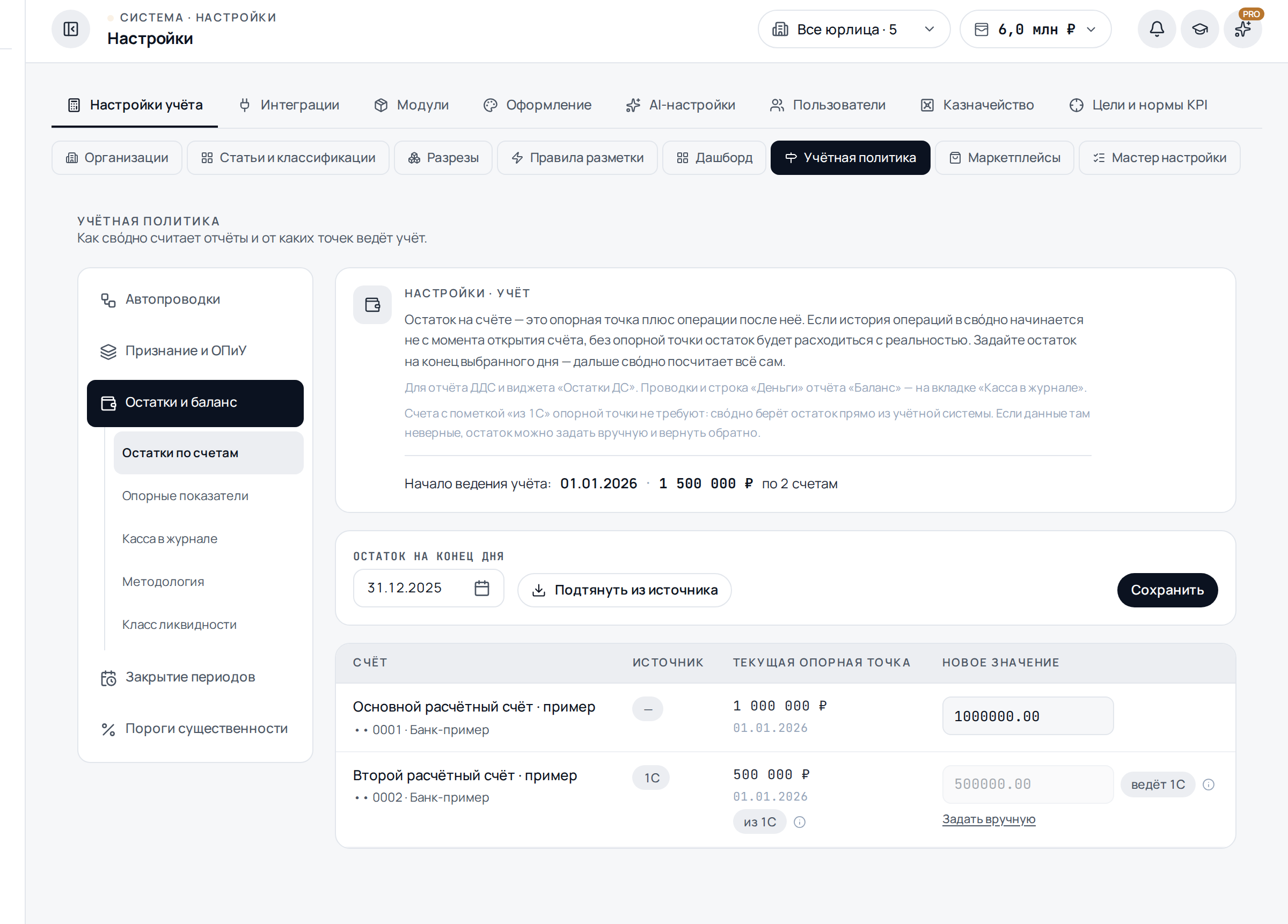Open «Пороги существенности» section
1288x924 pixels.
click(195, 729)
